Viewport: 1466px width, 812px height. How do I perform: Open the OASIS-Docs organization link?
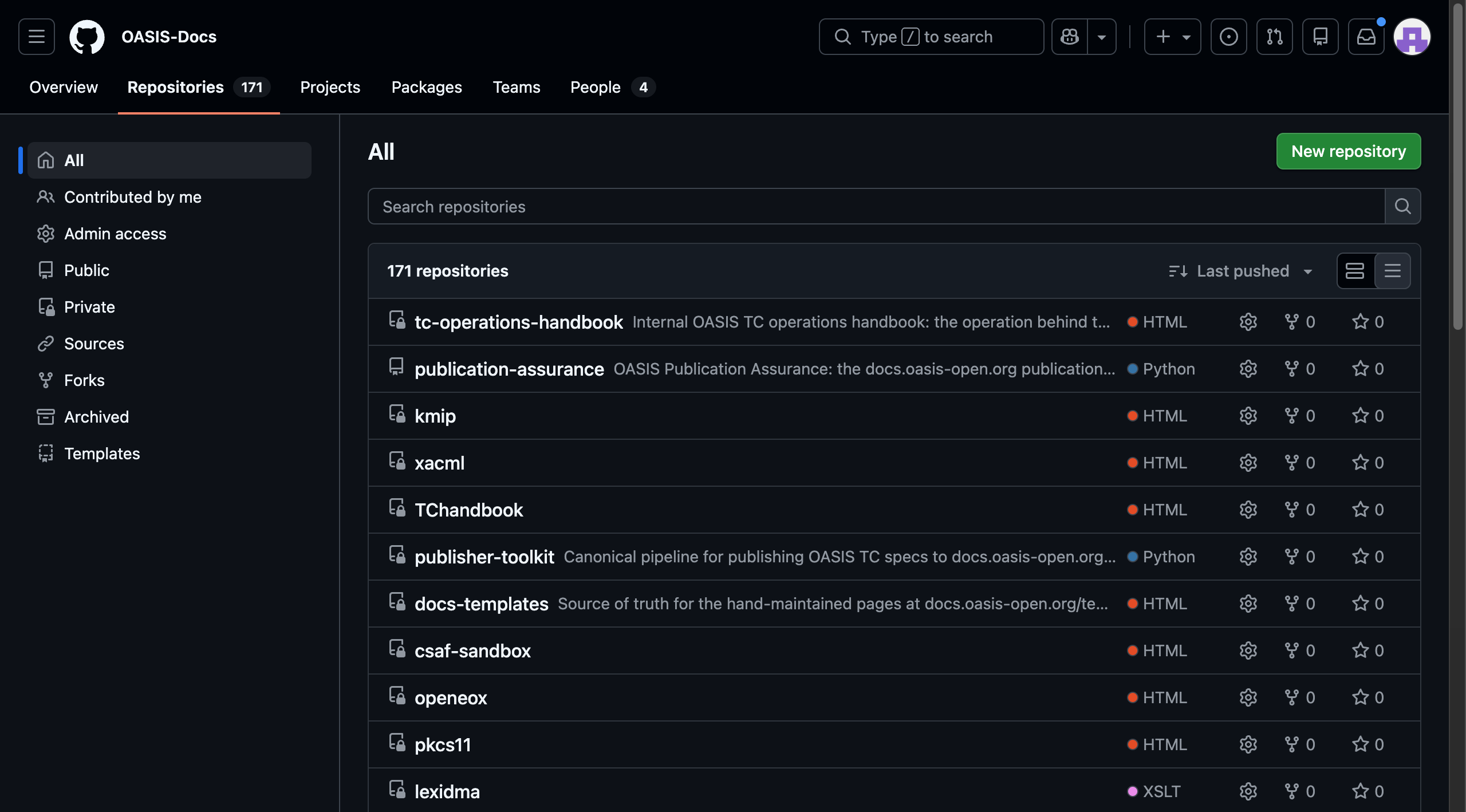[169, 37]
